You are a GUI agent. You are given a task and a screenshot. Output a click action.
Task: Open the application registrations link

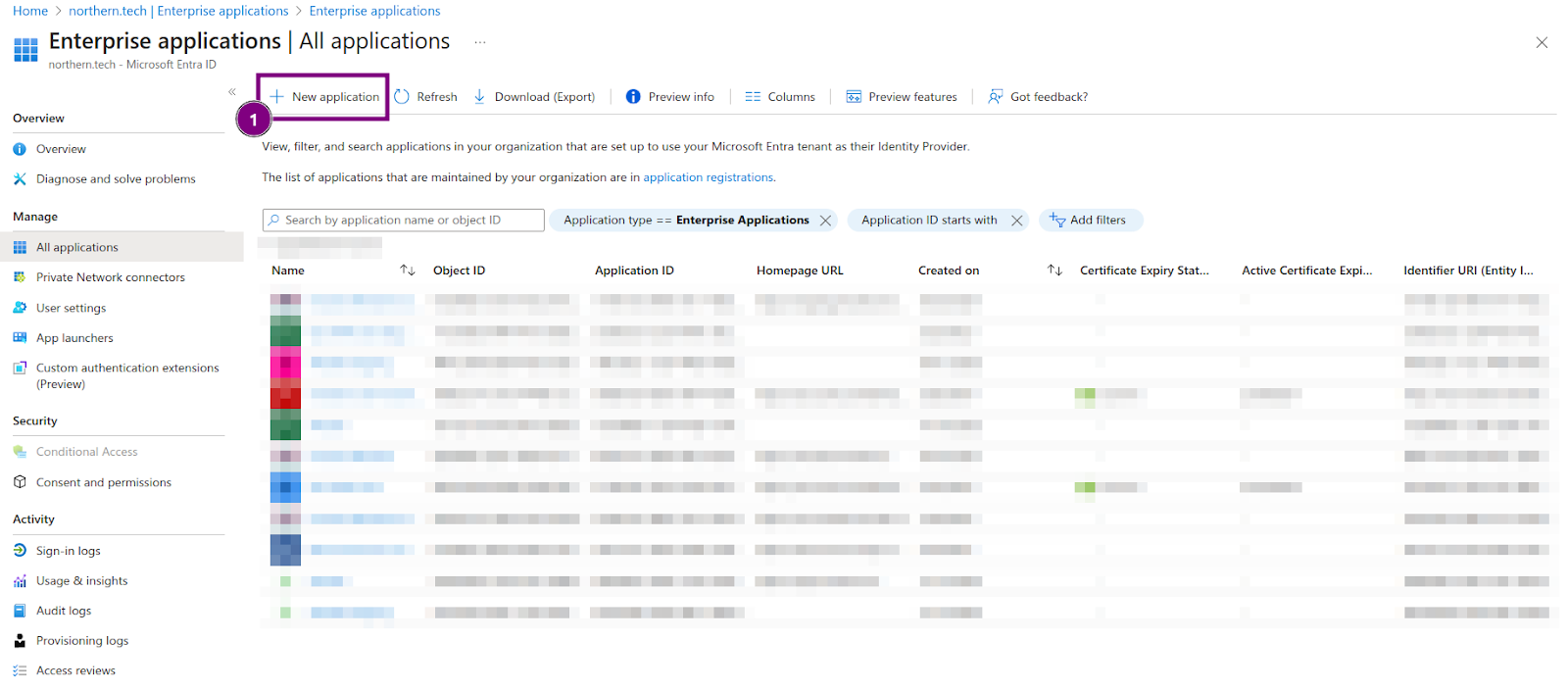pos(708,177)
